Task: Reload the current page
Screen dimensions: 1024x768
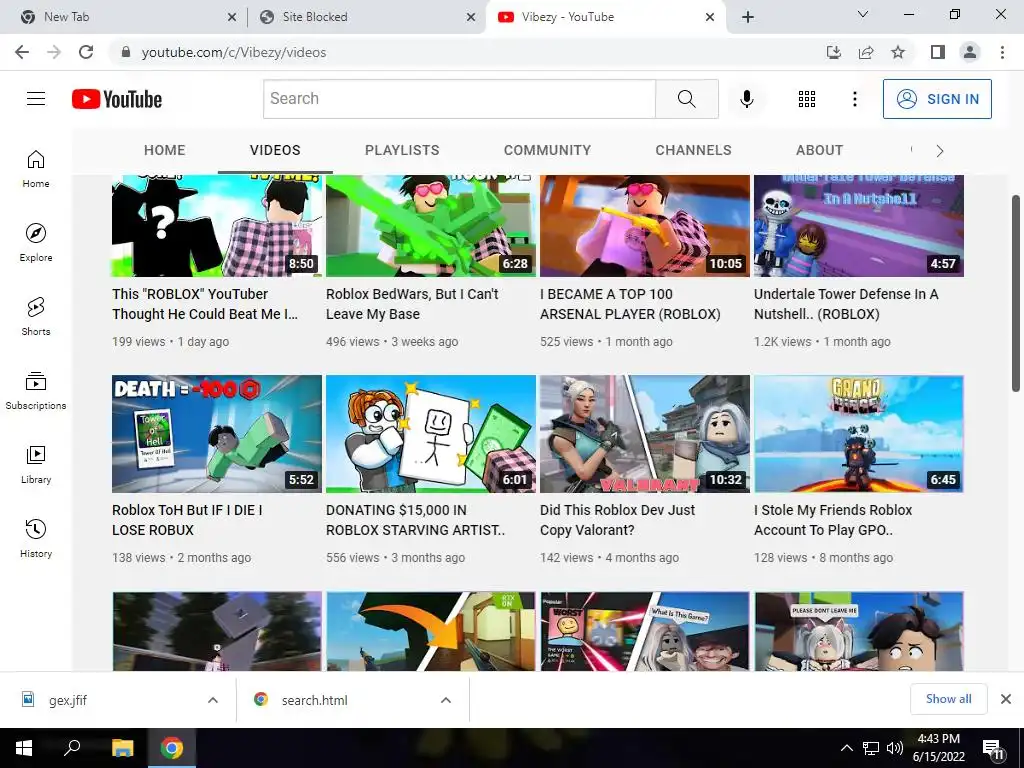Action: (x=86, y=52)
